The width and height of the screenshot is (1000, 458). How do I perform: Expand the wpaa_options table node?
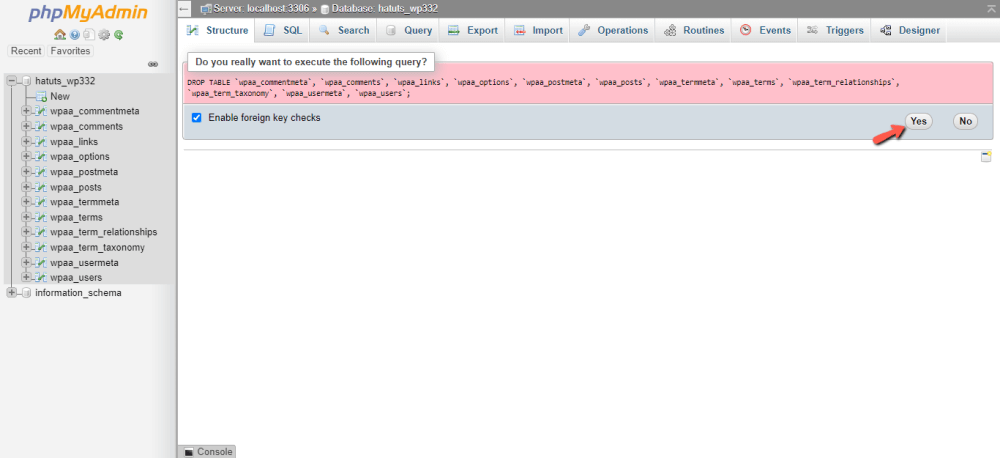click(x=27, y=156)
